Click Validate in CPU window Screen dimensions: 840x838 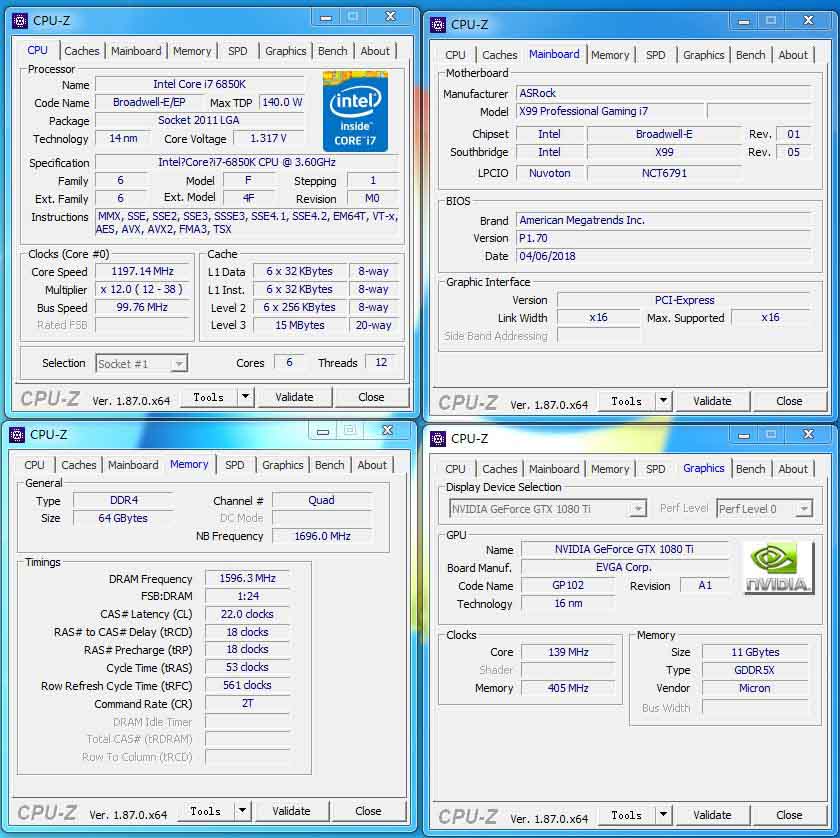(294, 397)
